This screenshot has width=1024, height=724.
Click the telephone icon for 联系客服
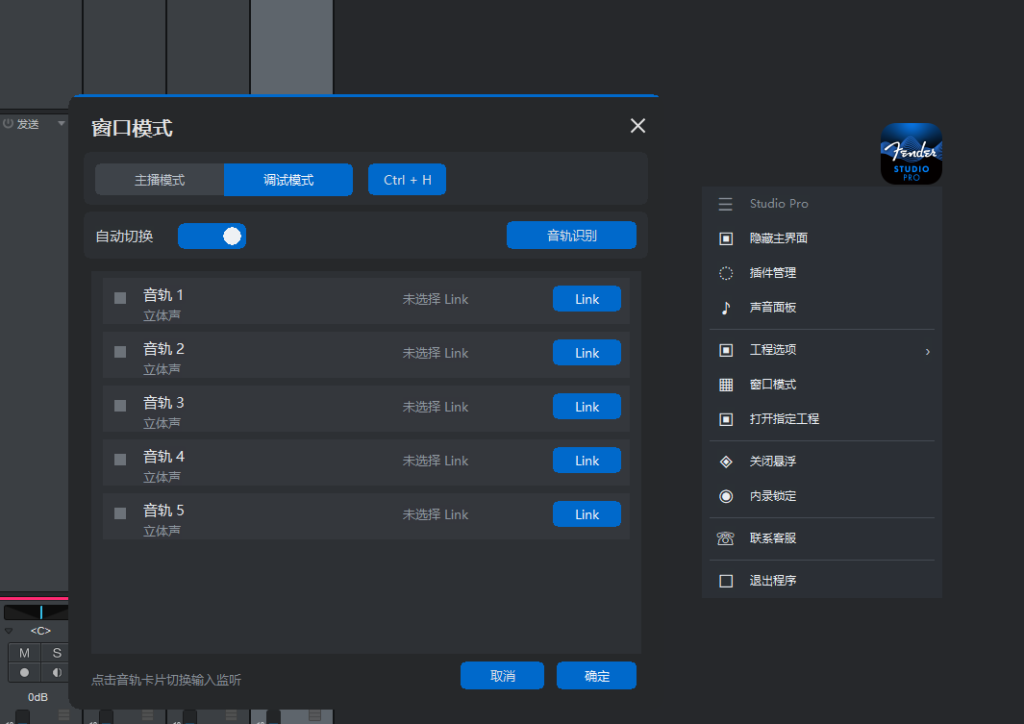pyautogui.click(x=726, y=538)
